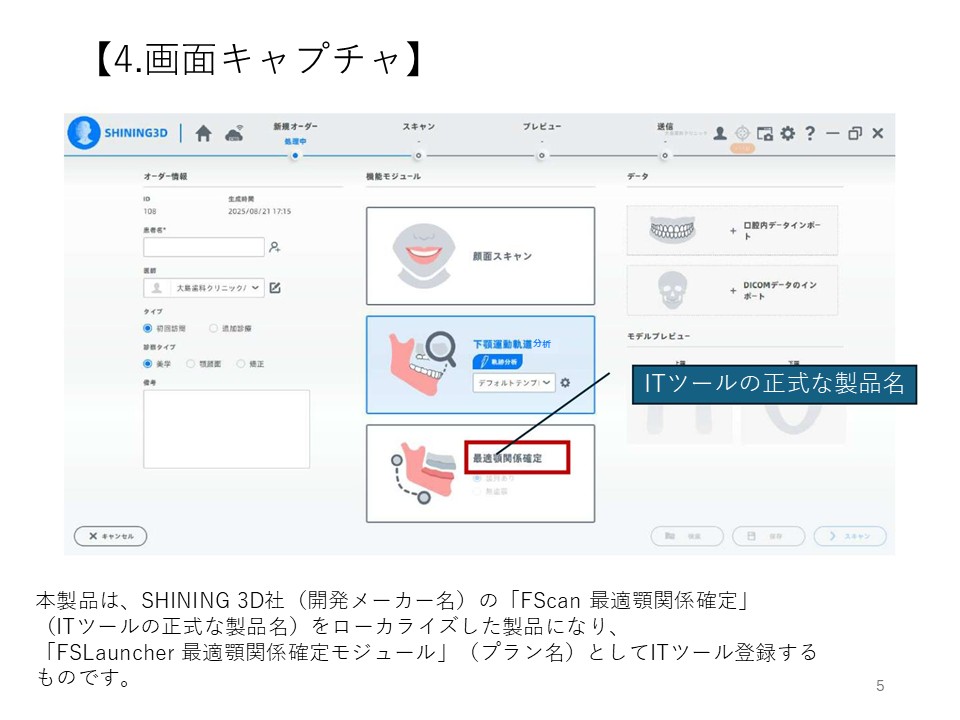
Task: Click the add patient icon
Action: coord(275,247)
